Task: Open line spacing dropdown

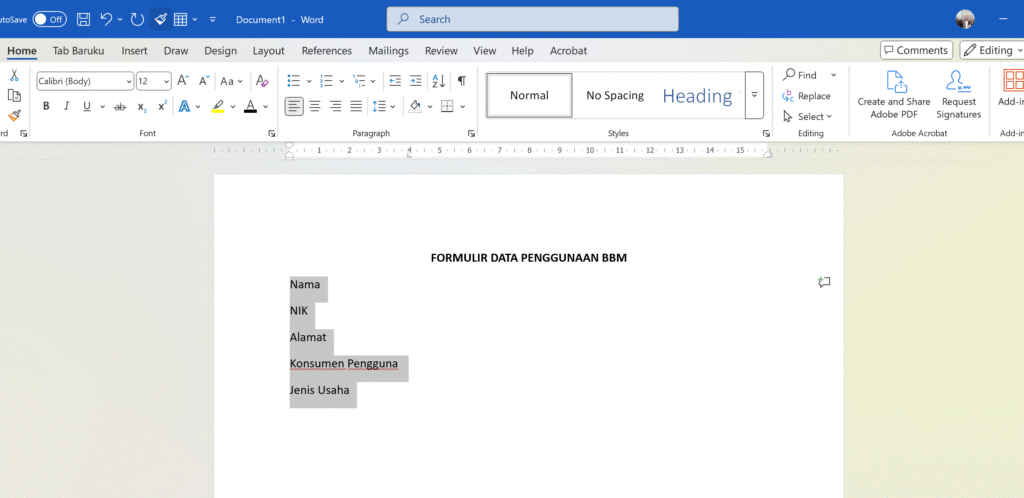Action: (393, 106)
